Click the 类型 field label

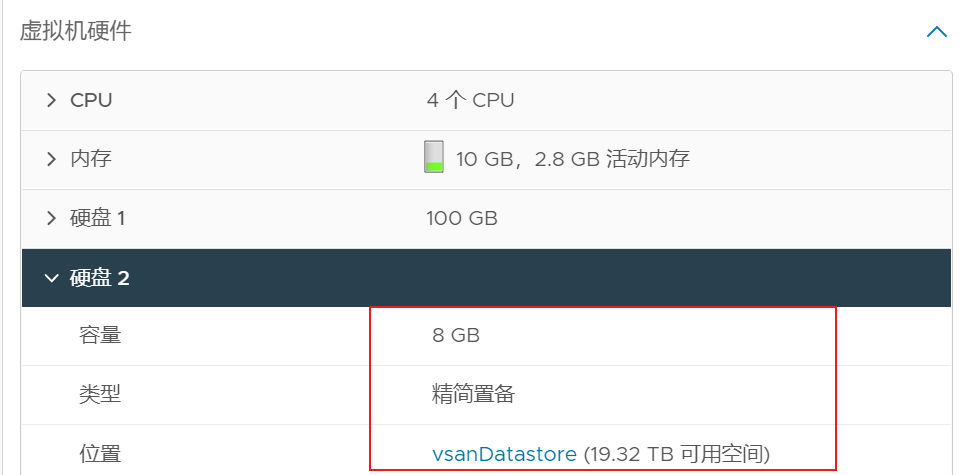[100, 395]
